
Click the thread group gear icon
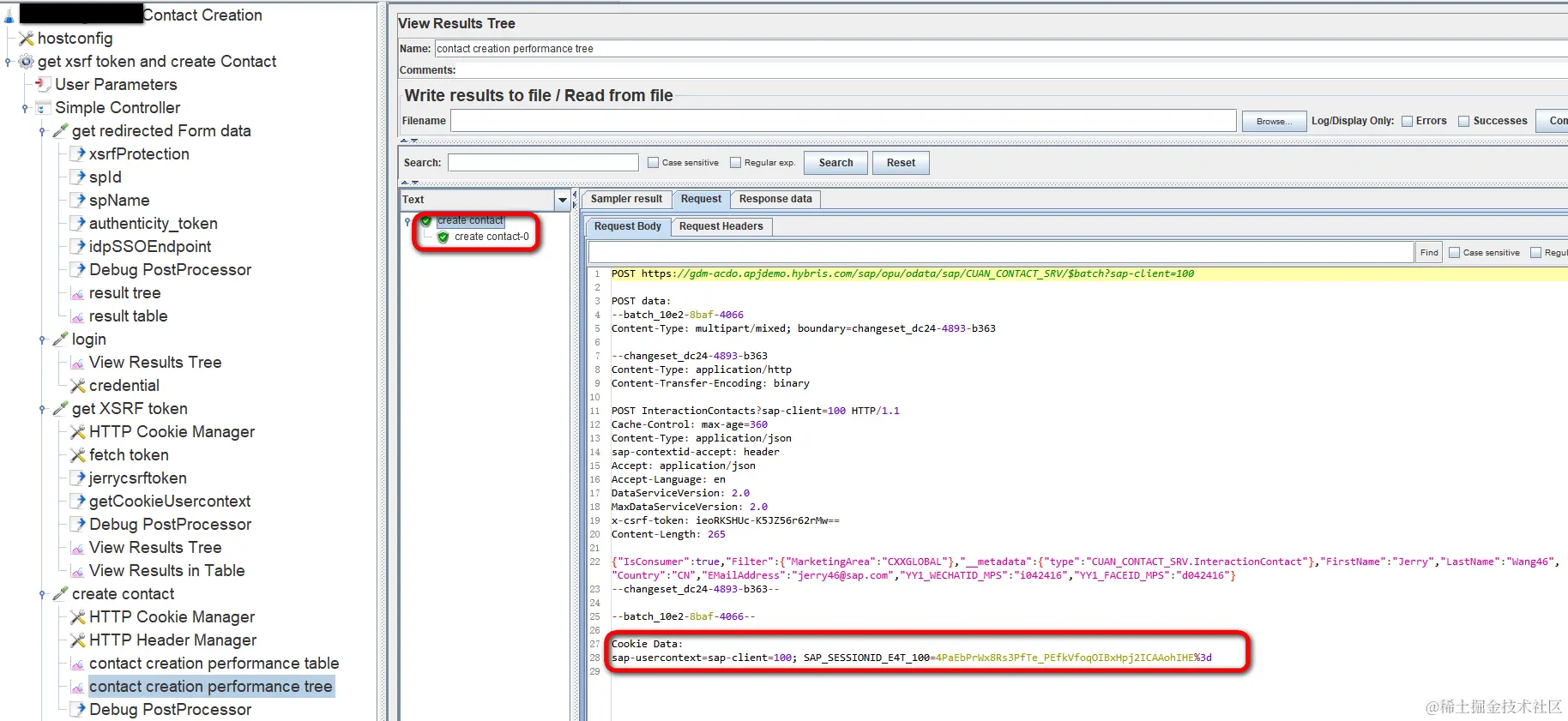[x=27, y=62]
